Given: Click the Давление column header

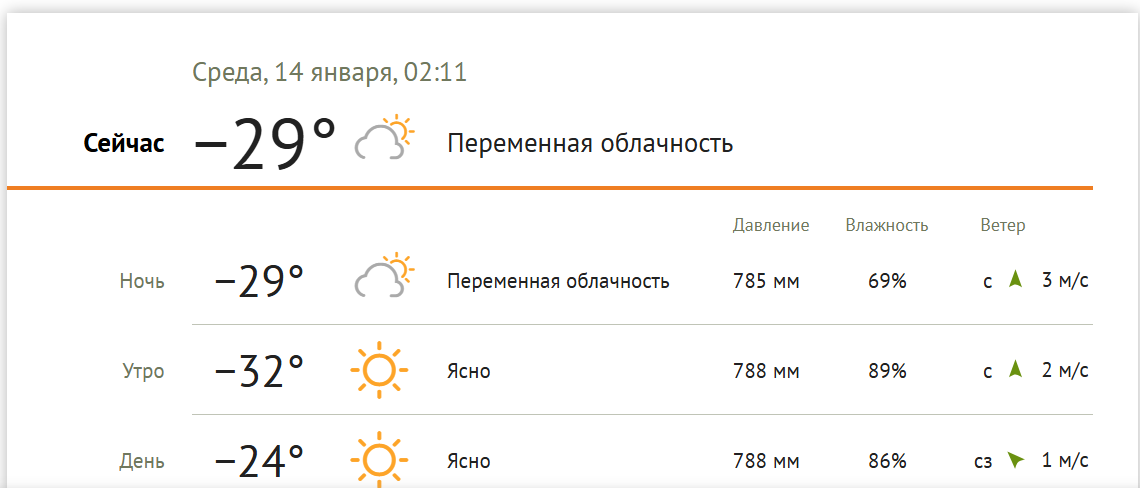Looking at the screenshot, I should [x=770, y=225].
